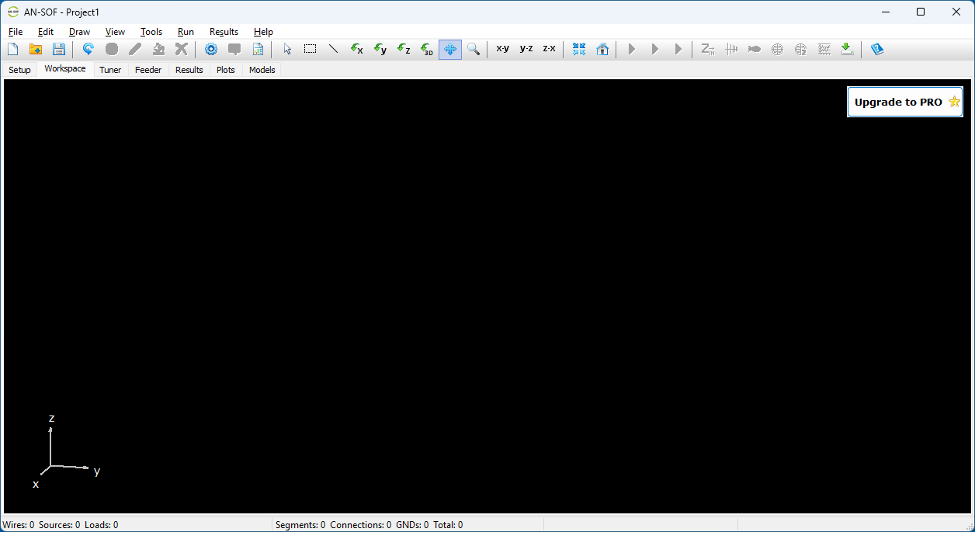The image size is (977, 533).
Task: Open the File menu
Action: point(16,32)
